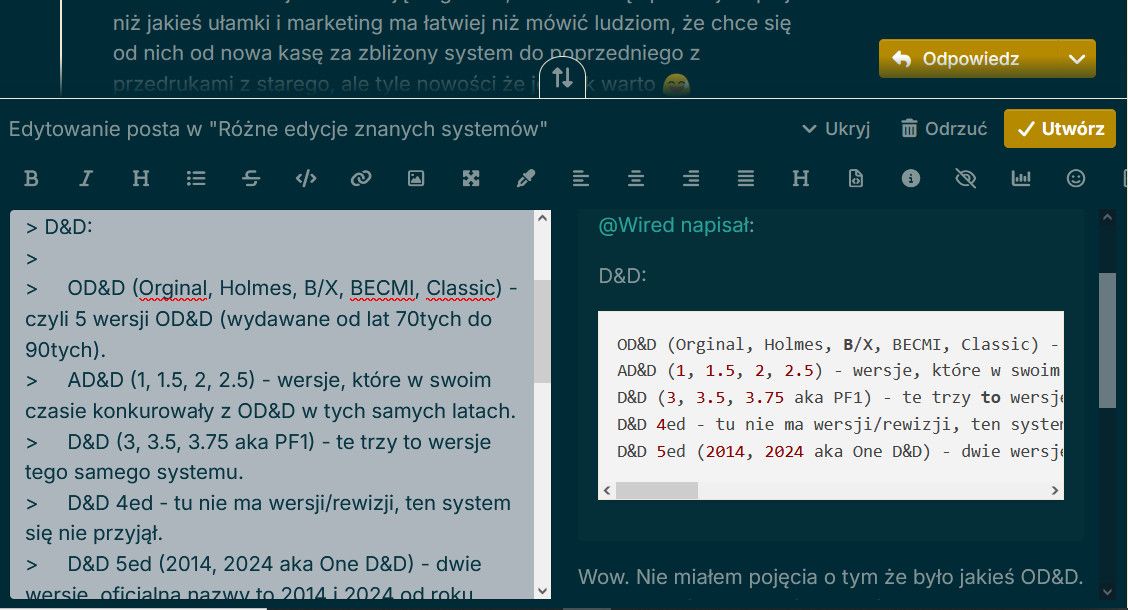
Task: Insert a bulleted list
Action: tap(196, 178)
